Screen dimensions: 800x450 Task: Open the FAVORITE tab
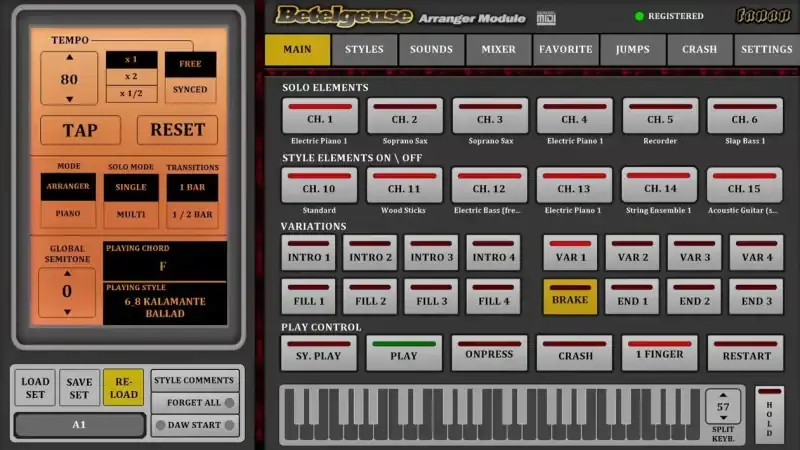coord(565,49)
